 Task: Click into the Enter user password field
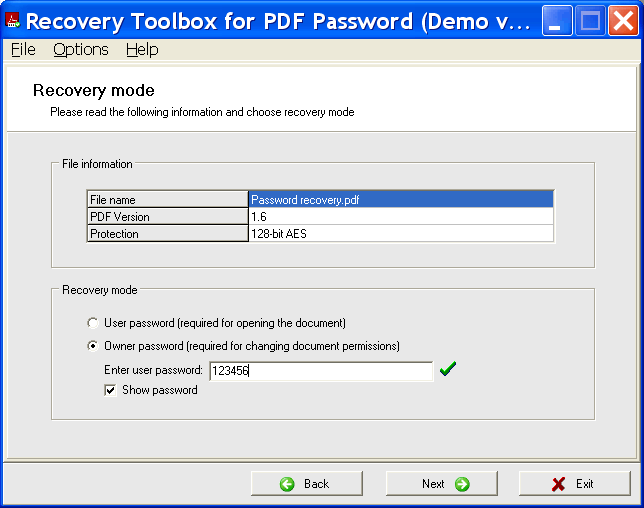(321, 371)
